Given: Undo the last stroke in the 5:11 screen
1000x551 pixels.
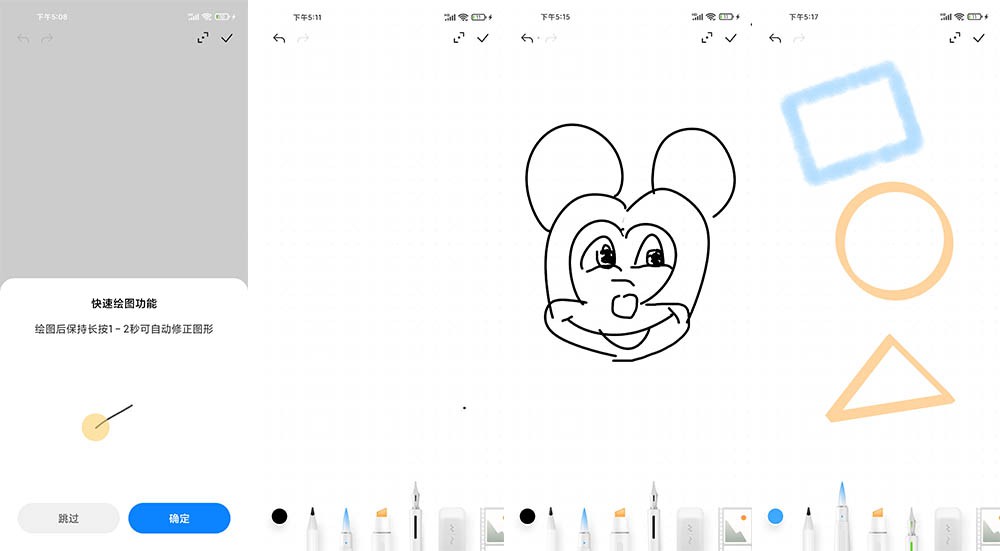Looking at the screenshot, I should 279,38.
